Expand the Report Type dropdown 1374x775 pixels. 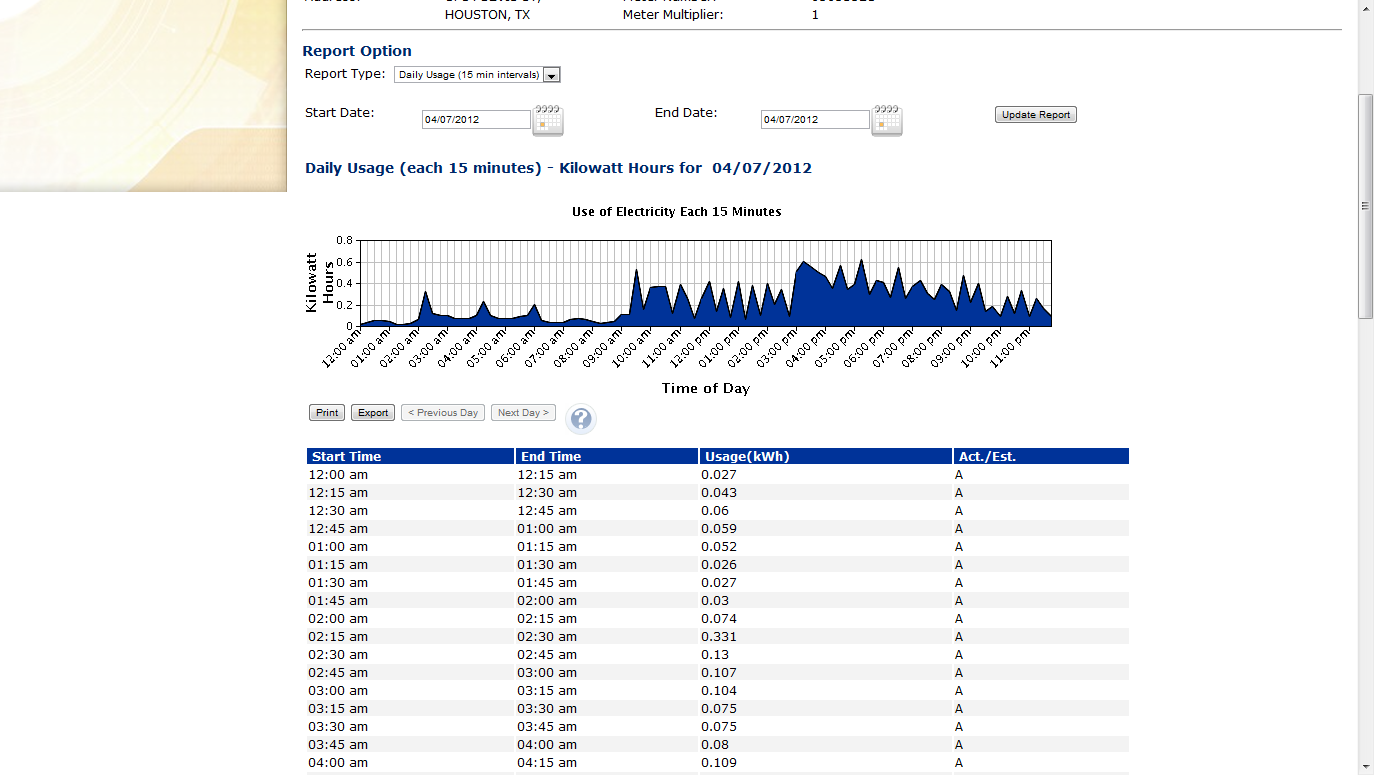[552, 75]
